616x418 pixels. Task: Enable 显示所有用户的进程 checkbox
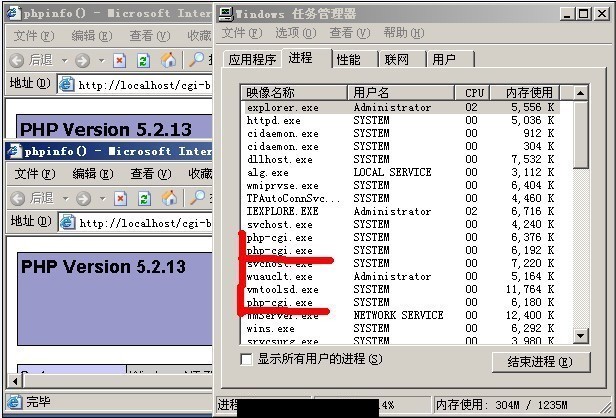(246, 359)
